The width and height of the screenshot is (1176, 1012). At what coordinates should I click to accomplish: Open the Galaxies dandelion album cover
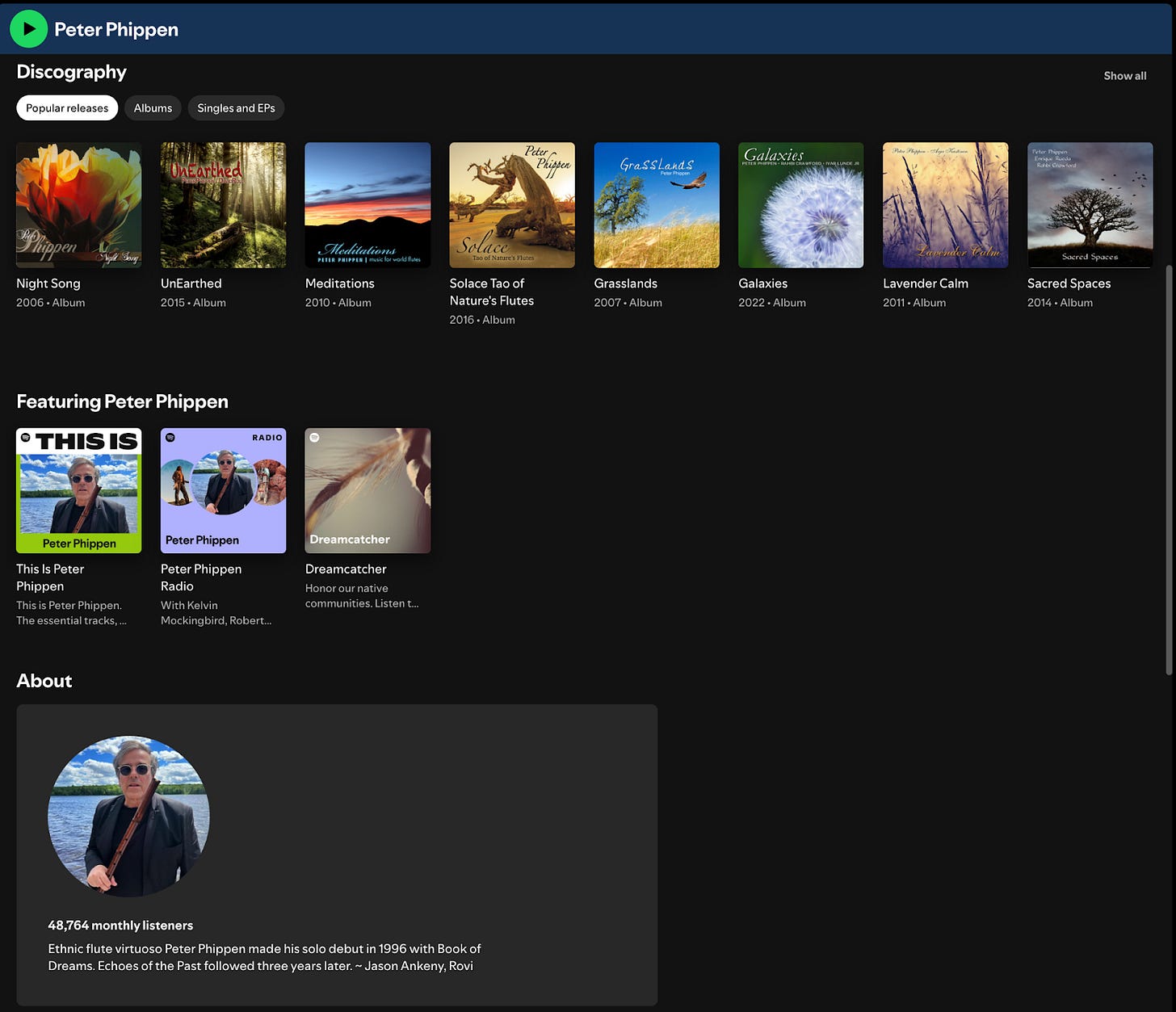point(800,205)
